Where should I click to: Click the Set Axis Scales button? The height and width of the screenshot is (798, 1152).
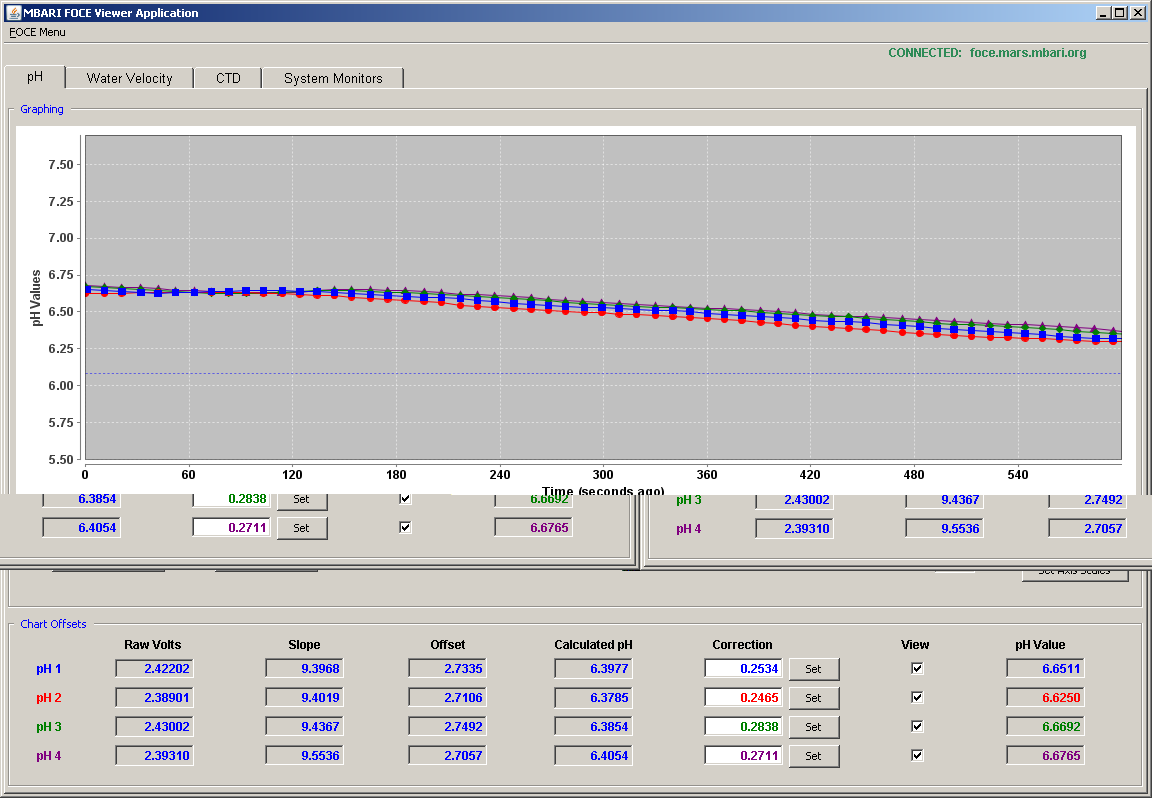(1074, 574)
